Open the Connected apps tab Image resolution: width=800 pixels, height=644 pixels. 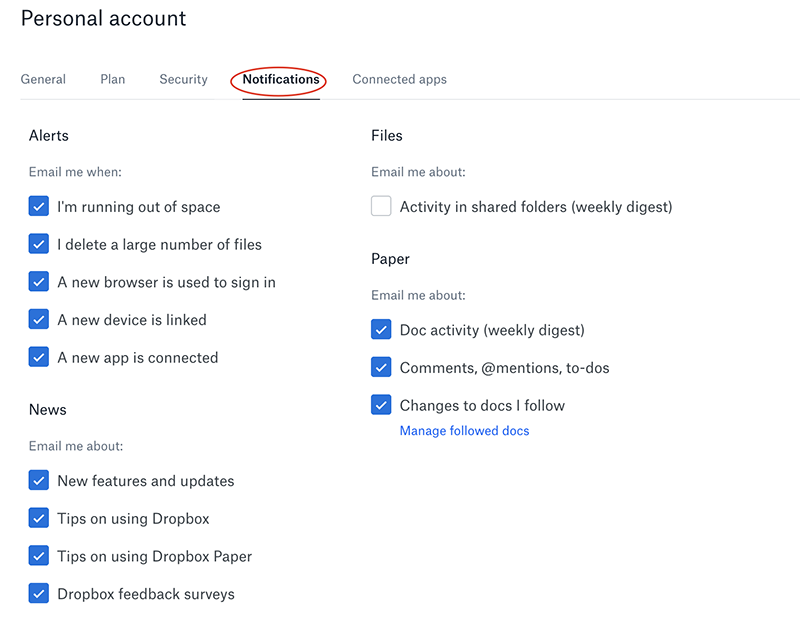click(399, 80)
